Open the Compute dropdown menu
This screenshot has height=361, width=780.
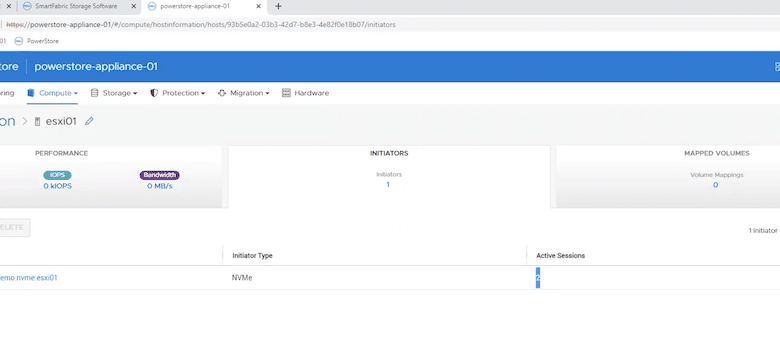pyautogui.click(x=52, y=93)
